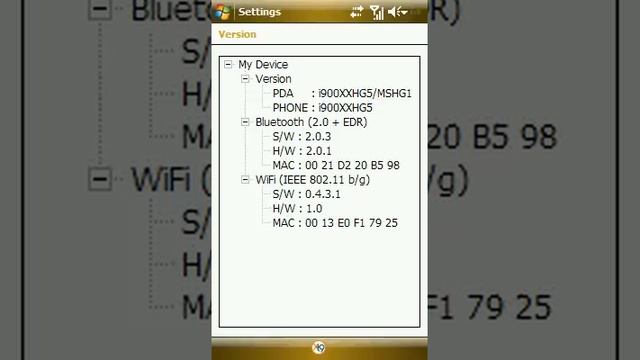This screenshot has height=360, width=640.
Task: Select the Version tree label under My Device
Action: coord(273,79)
